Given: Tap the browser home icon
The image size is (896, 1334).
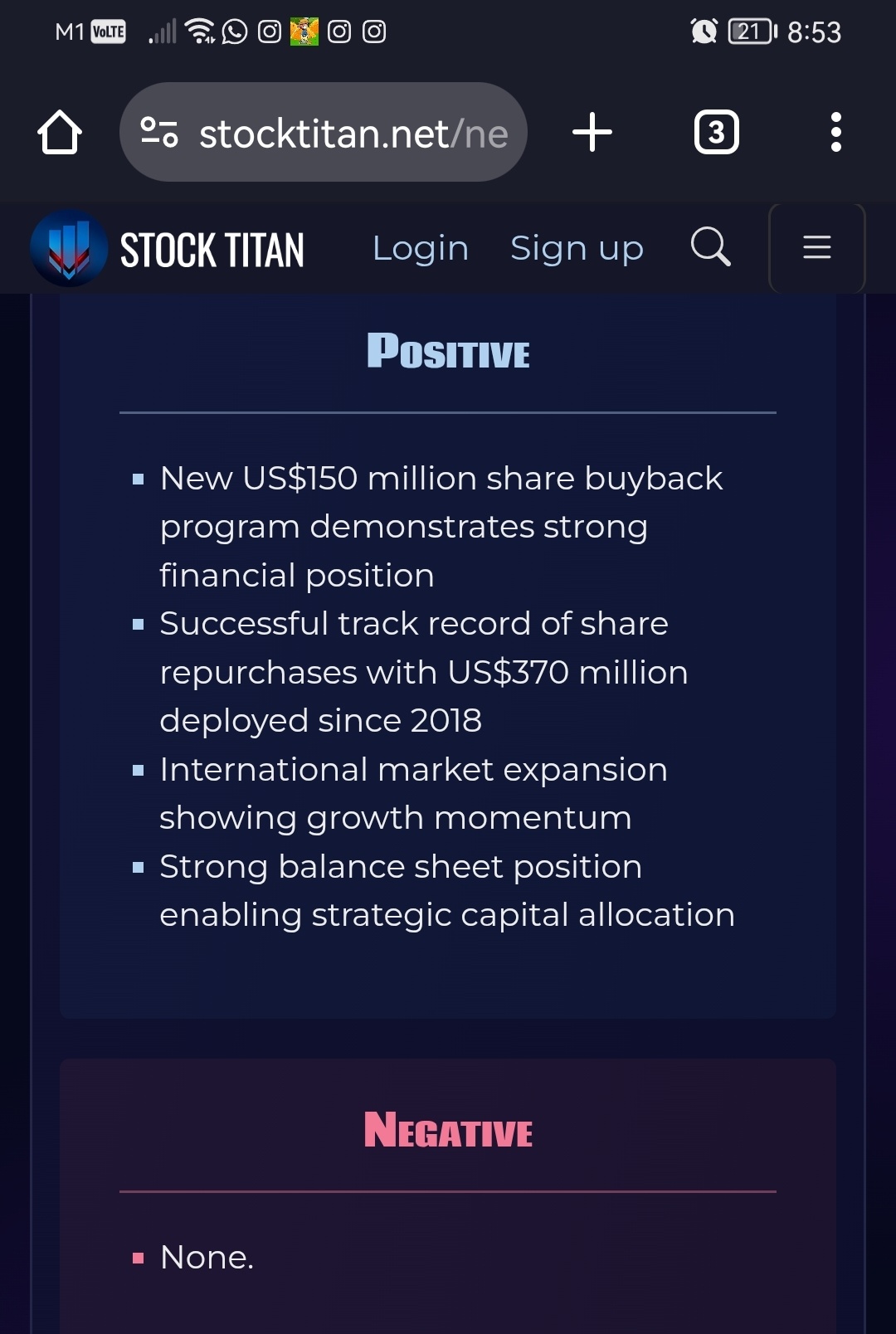Looking at the screenshot, I should point(60,132).
